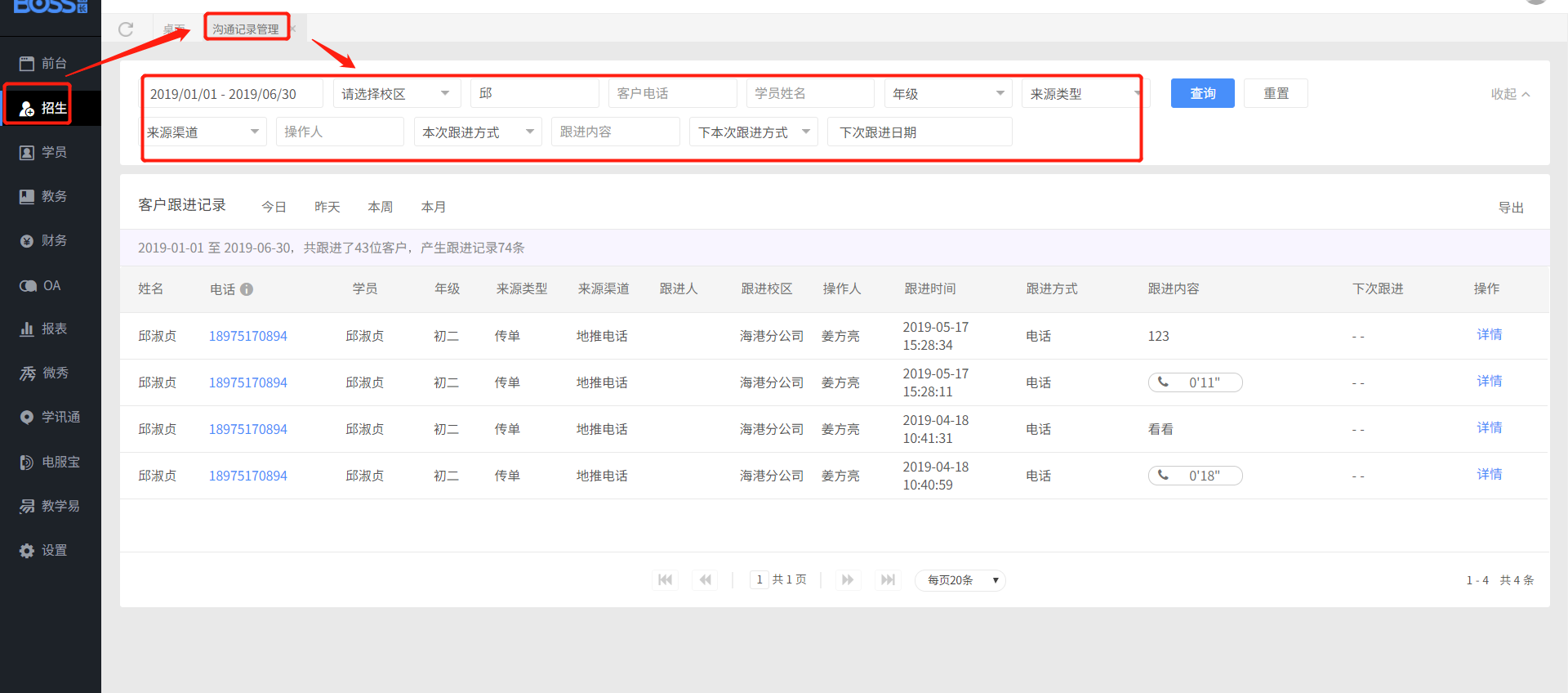Click the 跟进时间 column header
Image resolution: width=1568 pixels, height=693 pixels.
(930, 288)
